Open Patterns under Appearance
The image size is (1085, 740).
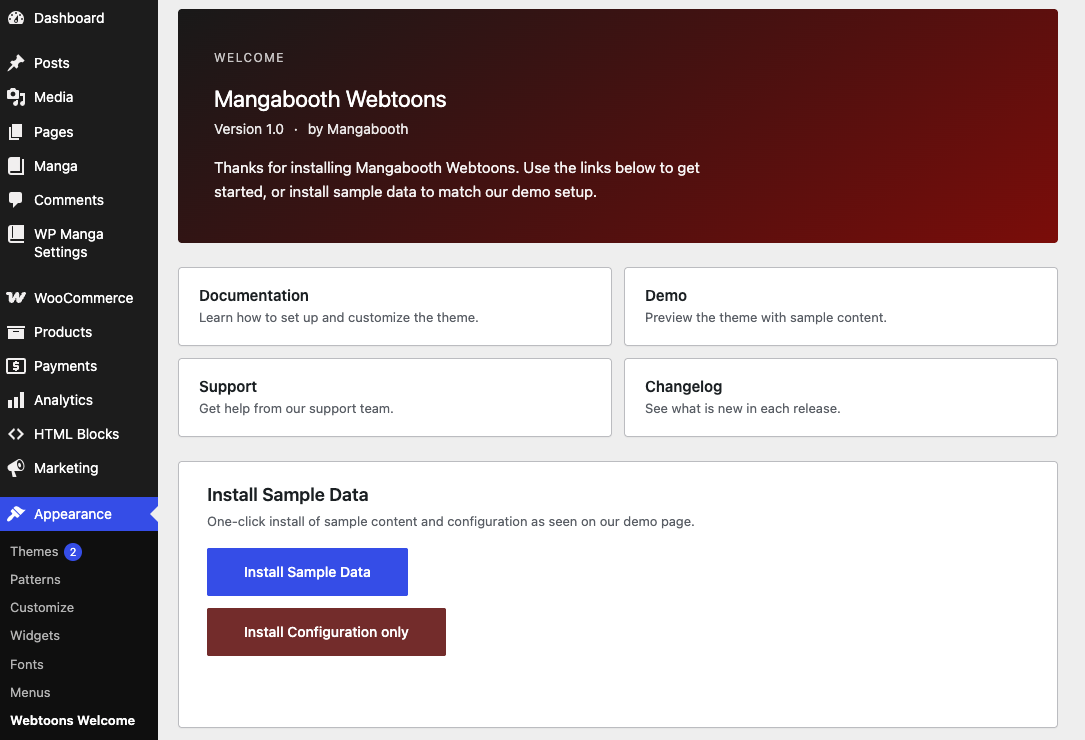click(x=35, y=579)
